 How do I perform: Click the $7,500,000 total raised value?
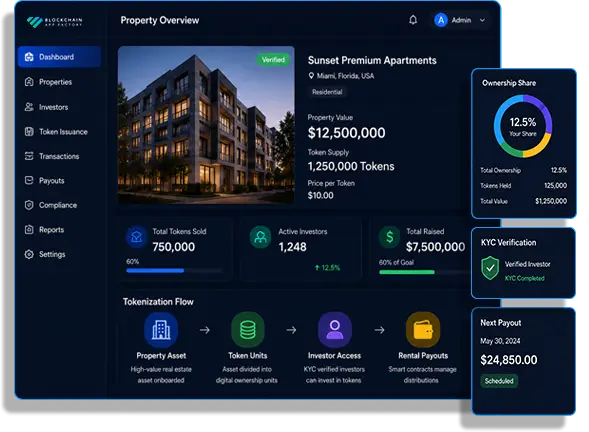coord(435,247)
